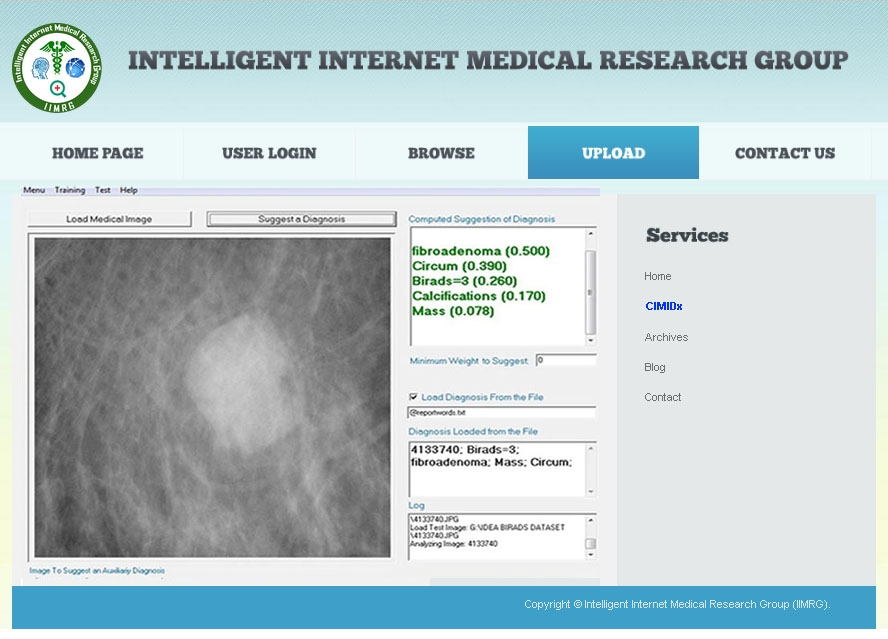Click the Minimum Weight to Suggest field
This screenshot has width=888, height=639.
565,360
